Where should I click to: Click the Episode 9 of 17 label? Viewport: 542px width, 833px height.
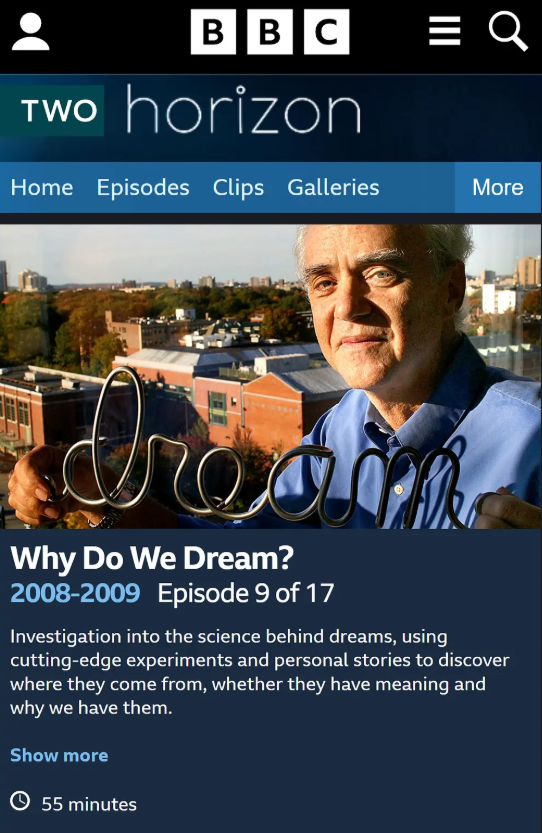[x=246, y=593]
